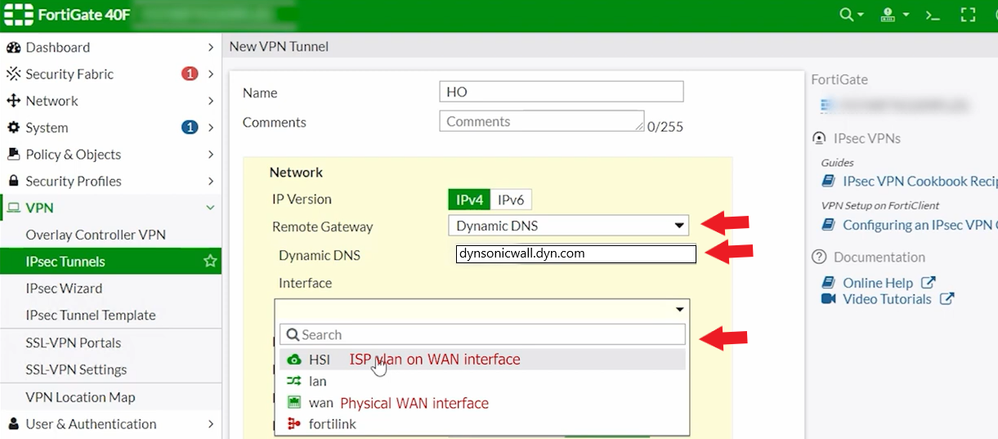The width and height of the screenshot is (998, 439).
Task: Open the search magnifier in the header
Action: (x=847, y=15)
